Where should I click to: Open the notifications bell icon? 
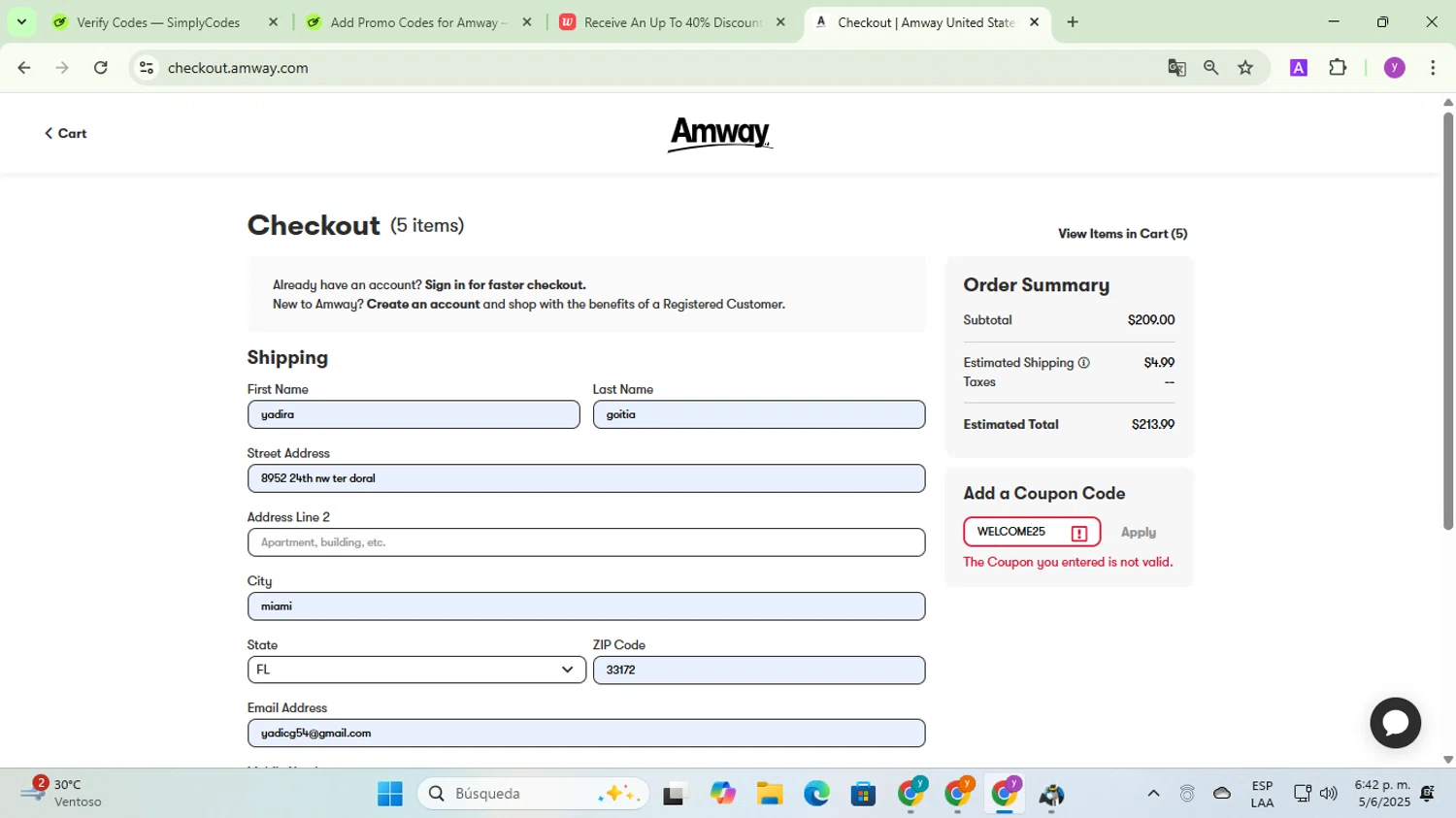coord(1428,794)
